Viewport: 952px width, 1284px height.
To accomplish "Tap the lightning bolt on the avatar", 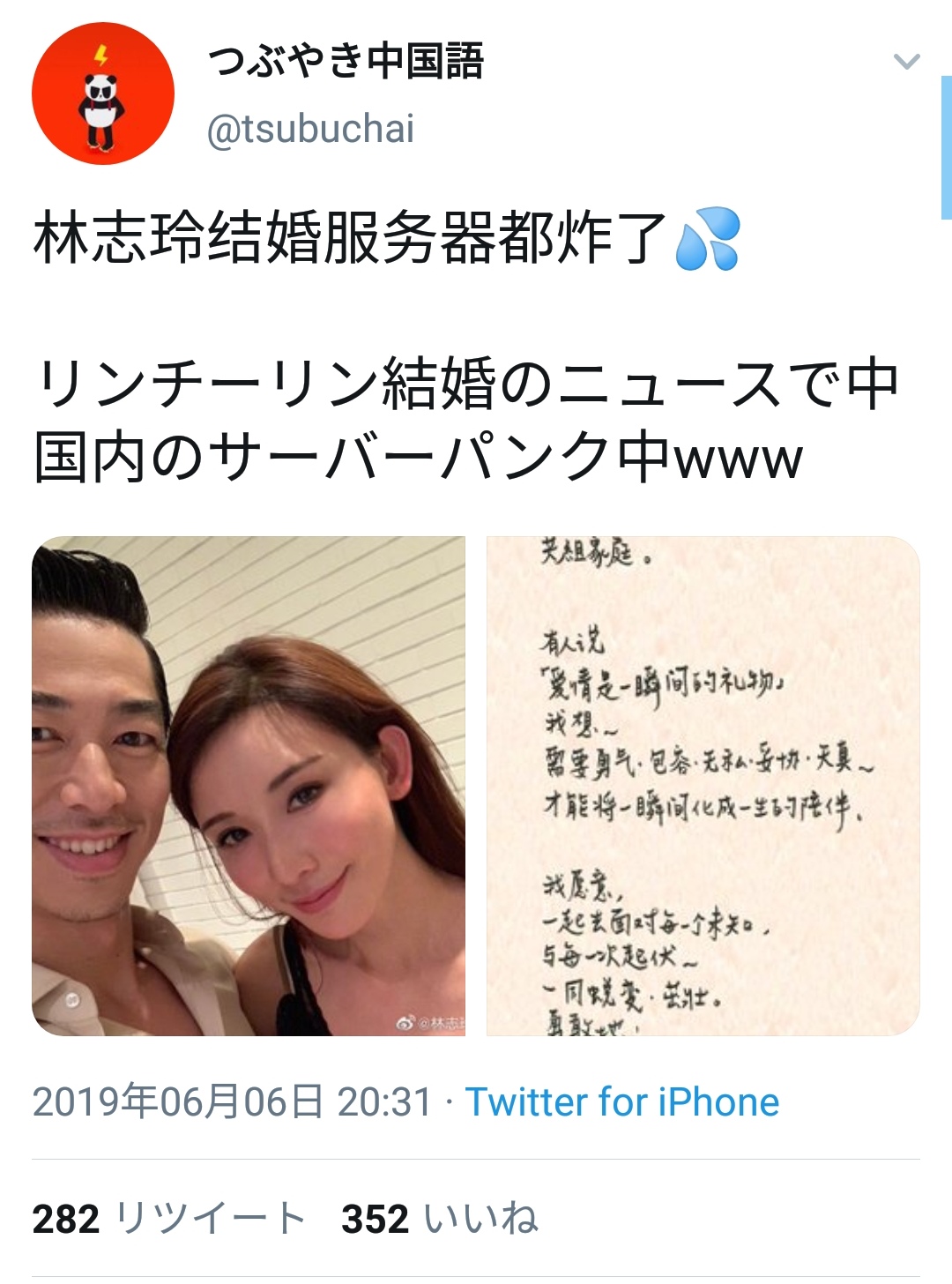I will point(102,56).
